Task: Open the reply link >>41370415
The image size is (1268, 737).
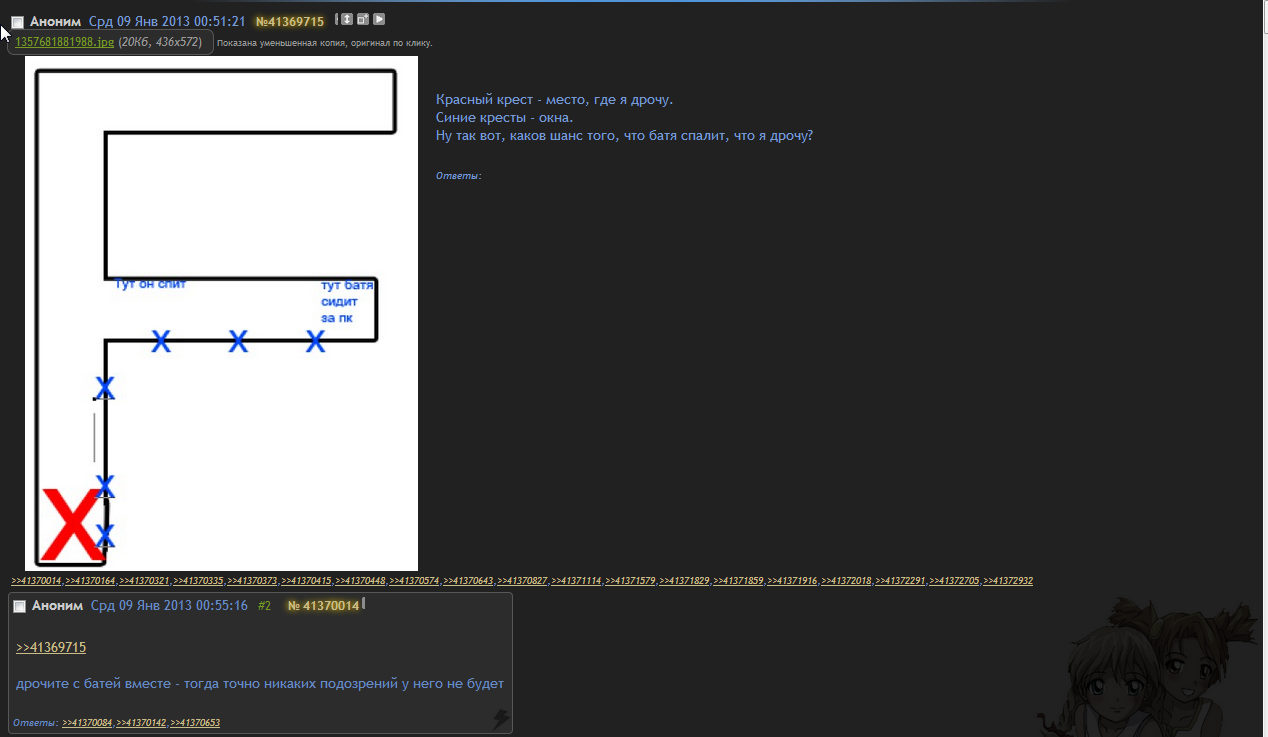Action: 307,581
